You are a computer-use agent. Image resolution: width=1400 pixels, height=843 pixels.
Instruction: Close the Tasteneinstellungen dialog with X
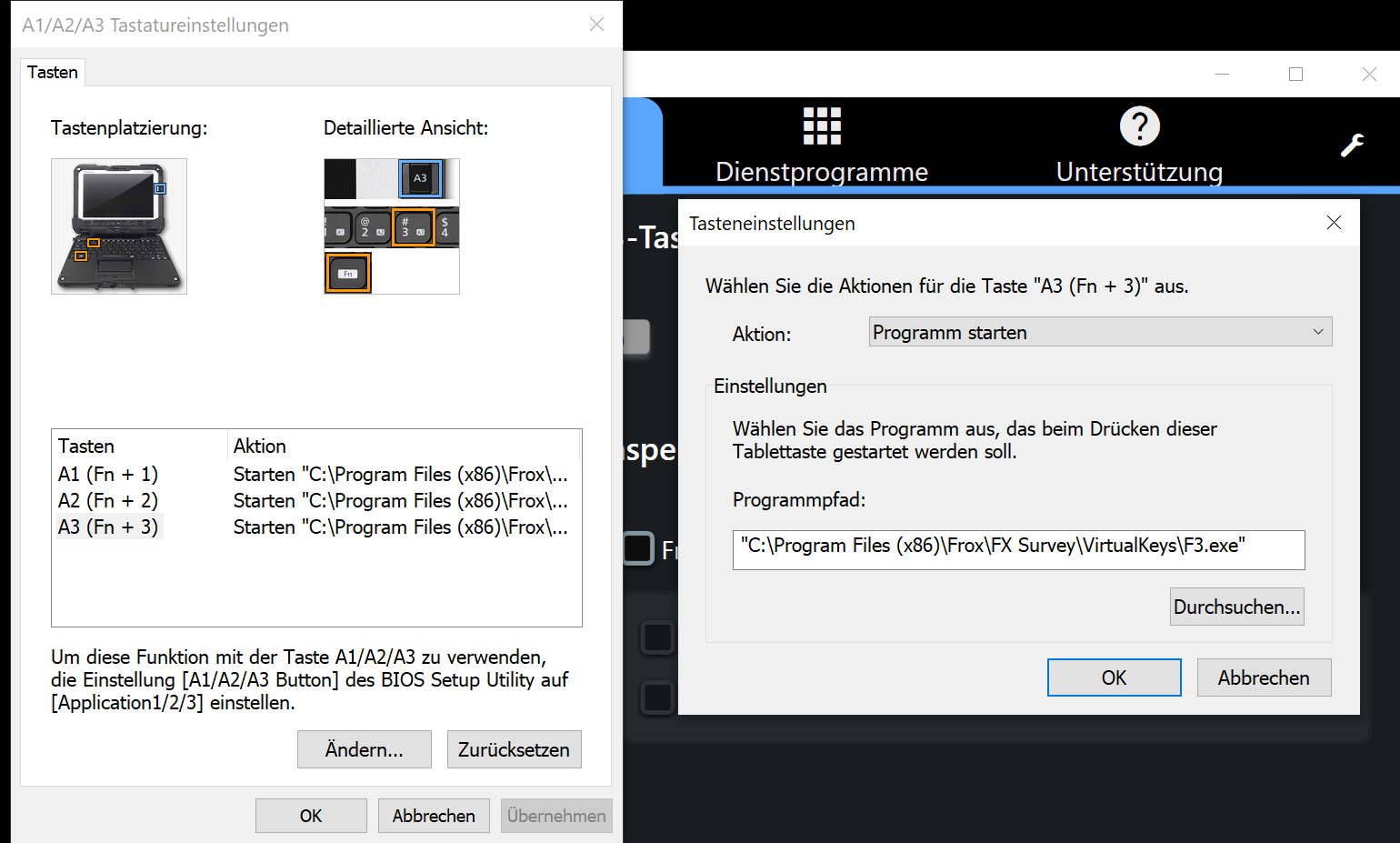1334,223
